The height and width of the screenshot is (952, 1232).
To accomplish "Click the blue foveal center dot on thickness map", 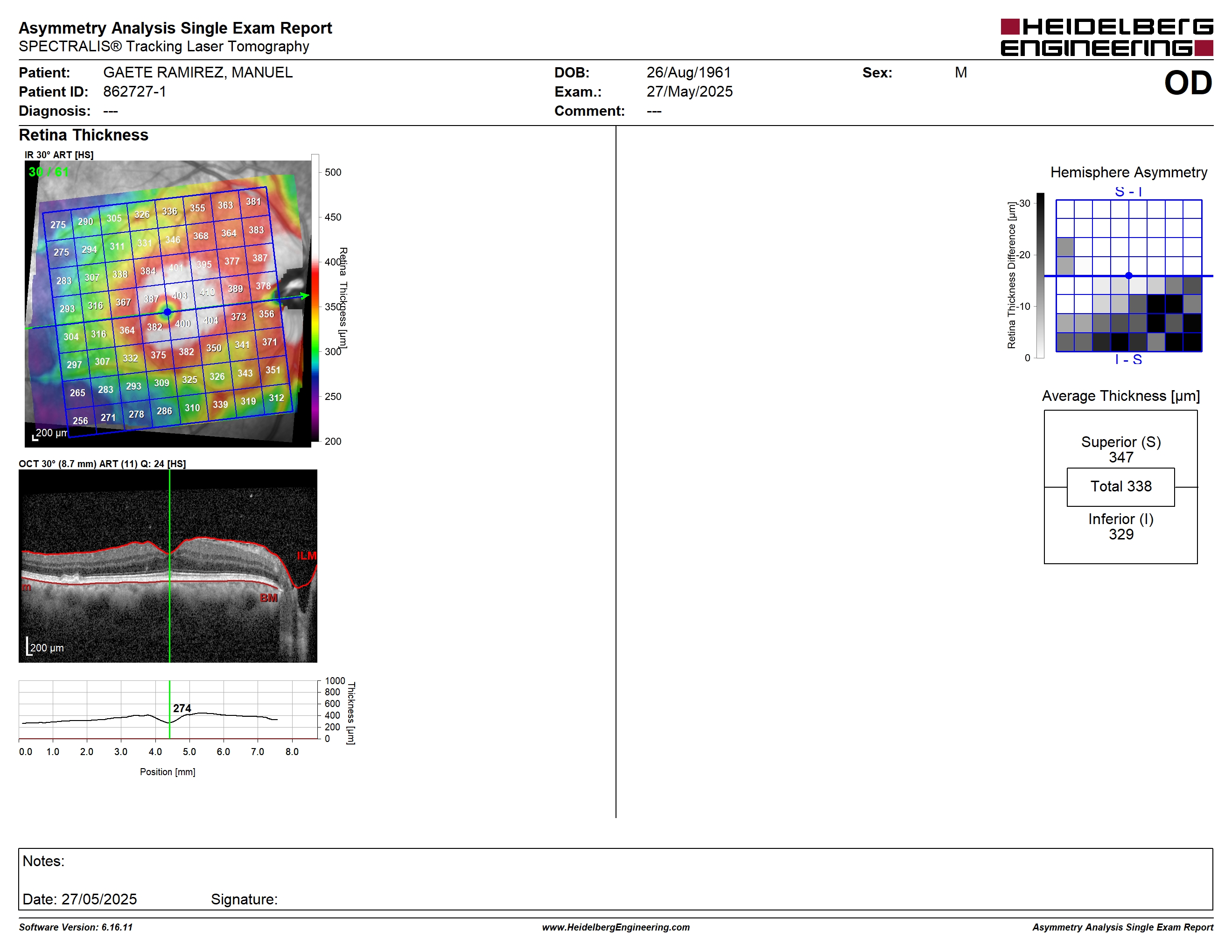I will click(x=168, y=312).
